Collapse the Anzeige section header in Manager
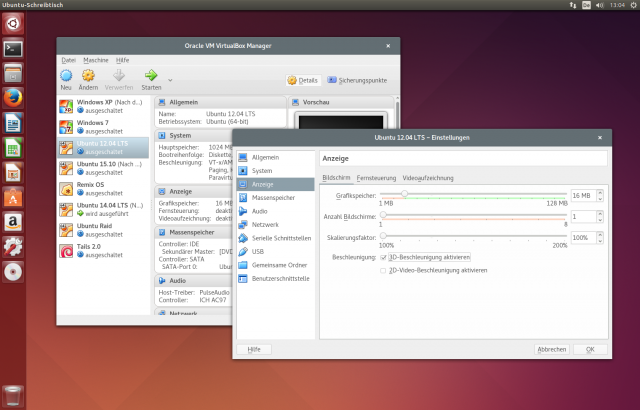This screenshot has height=410, width=640. coord(194,191)
